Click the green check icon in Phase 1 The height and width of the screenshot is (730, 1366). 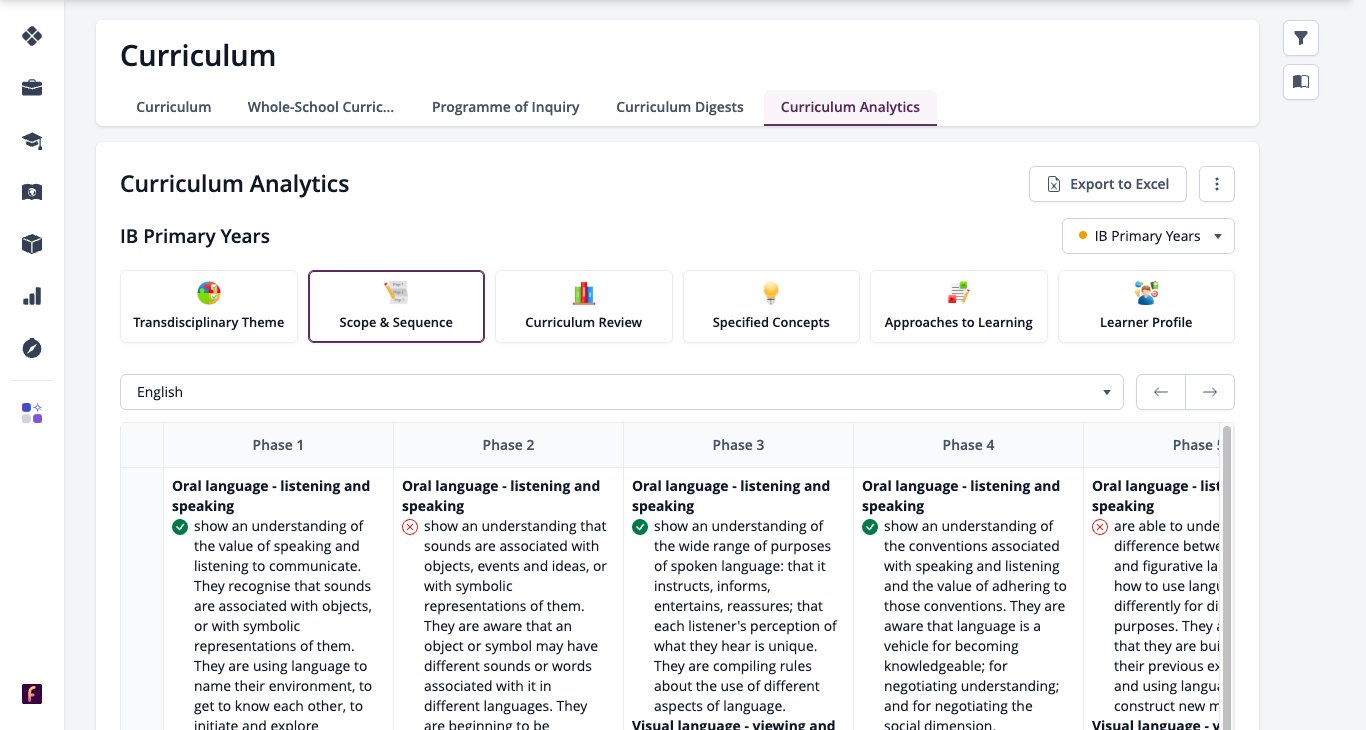180,527
